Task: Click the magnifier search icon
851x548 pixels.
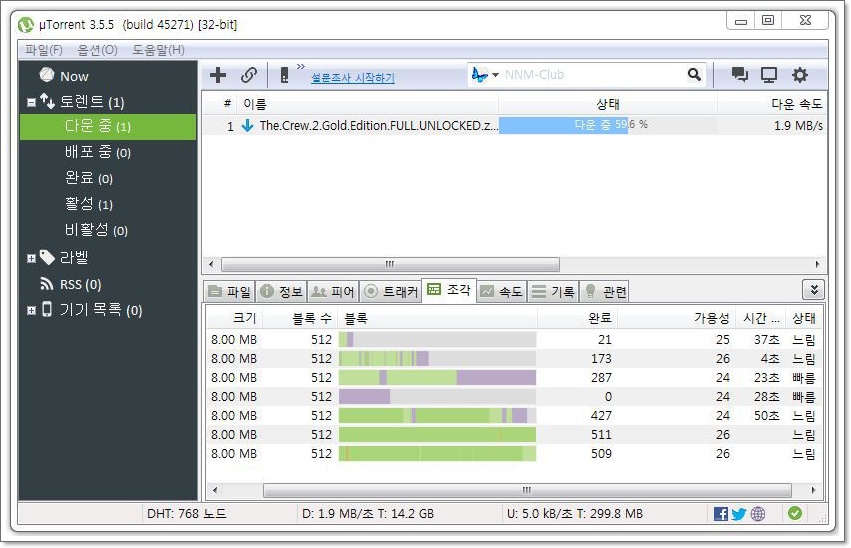Action: 694,74
